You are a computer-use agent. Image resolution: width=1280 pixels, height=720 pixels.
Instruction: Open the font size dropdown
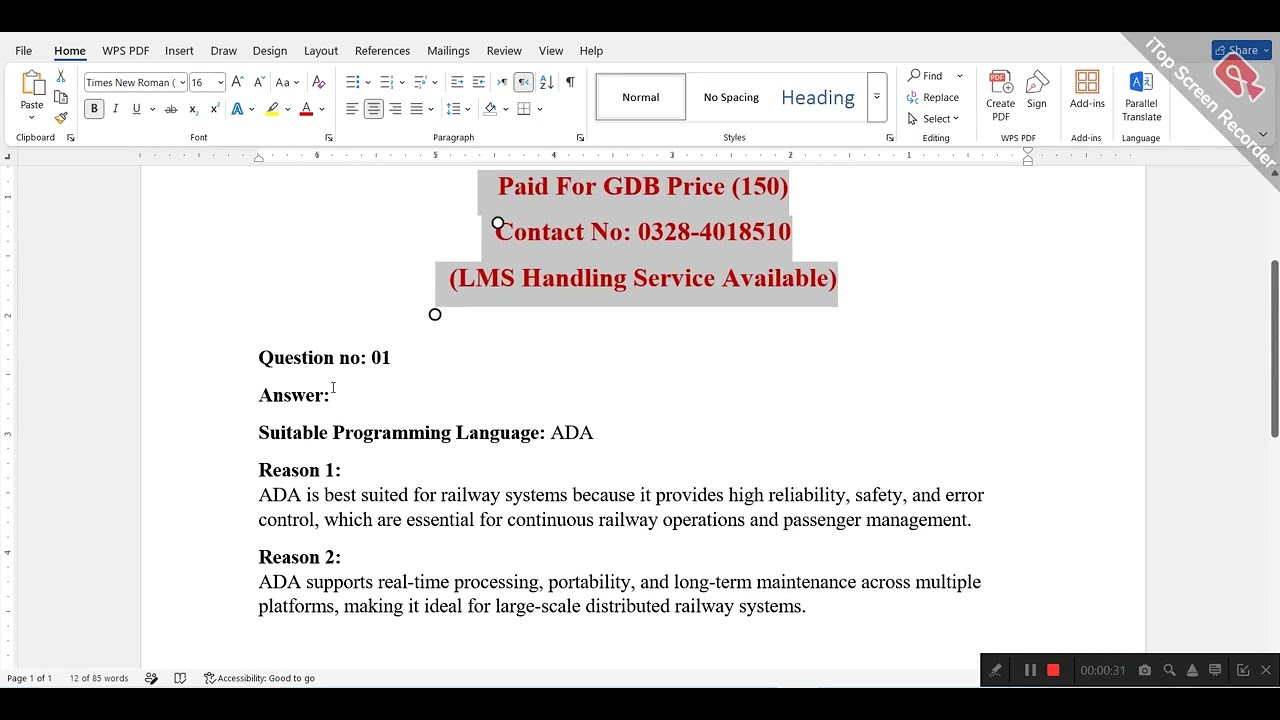[x=220, y=83]
